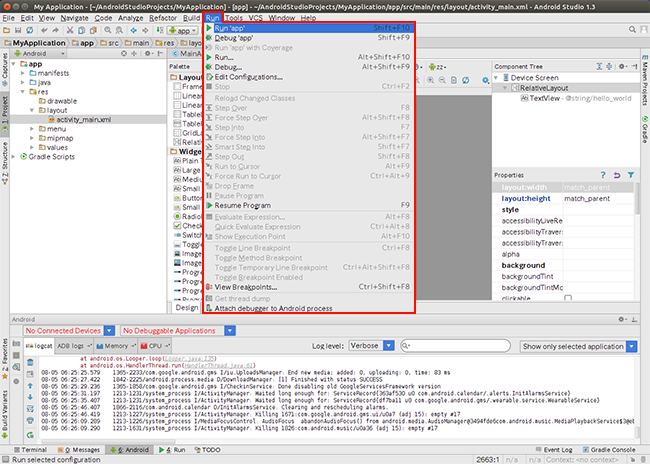Open the 0: Messages tool window
The height and width of the screenshot is (464, 650).
point(79,450)
